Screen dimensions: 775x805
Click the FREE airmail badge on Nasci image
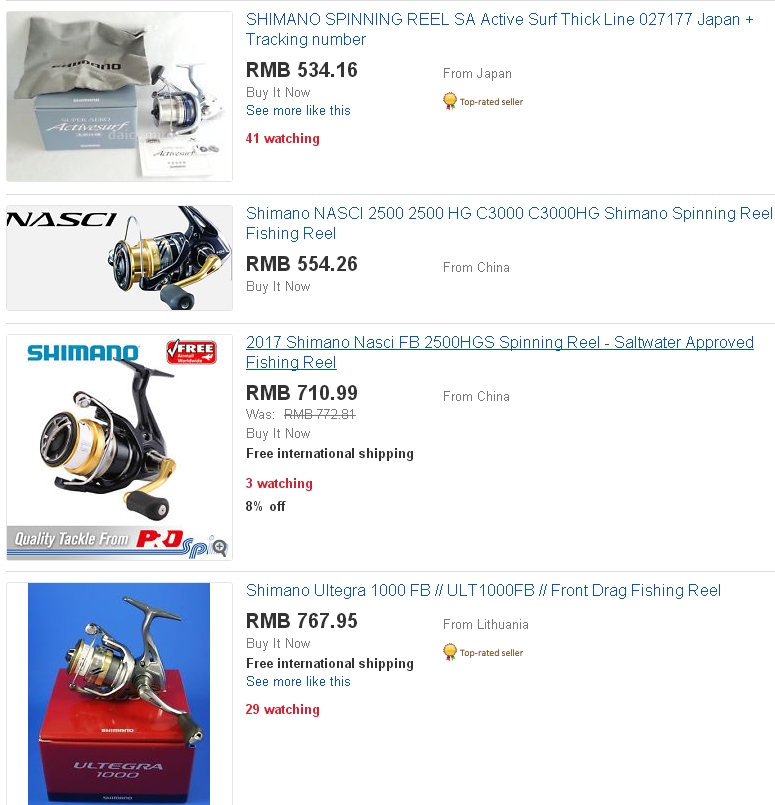(x=191, y=352)
